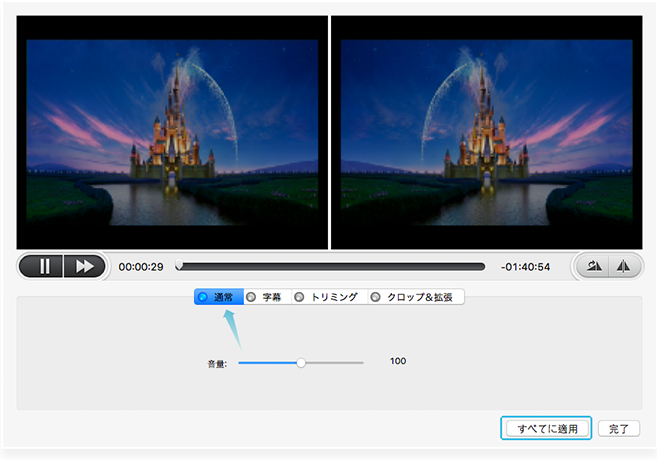Click the flip horizontal mirror icon
The width and height of the screenshot is (657, 460).
(x=623, y=266)
